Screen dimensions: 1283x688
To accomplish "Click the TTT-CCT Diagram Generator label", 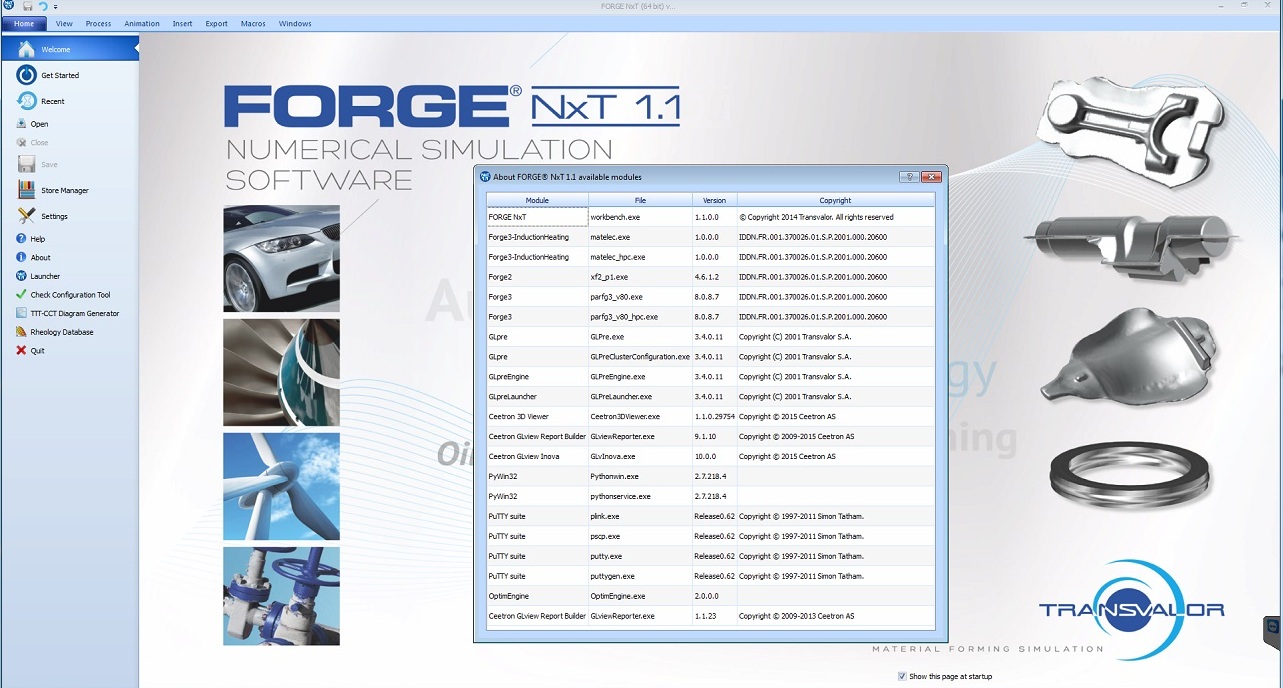I will point(75,313).
